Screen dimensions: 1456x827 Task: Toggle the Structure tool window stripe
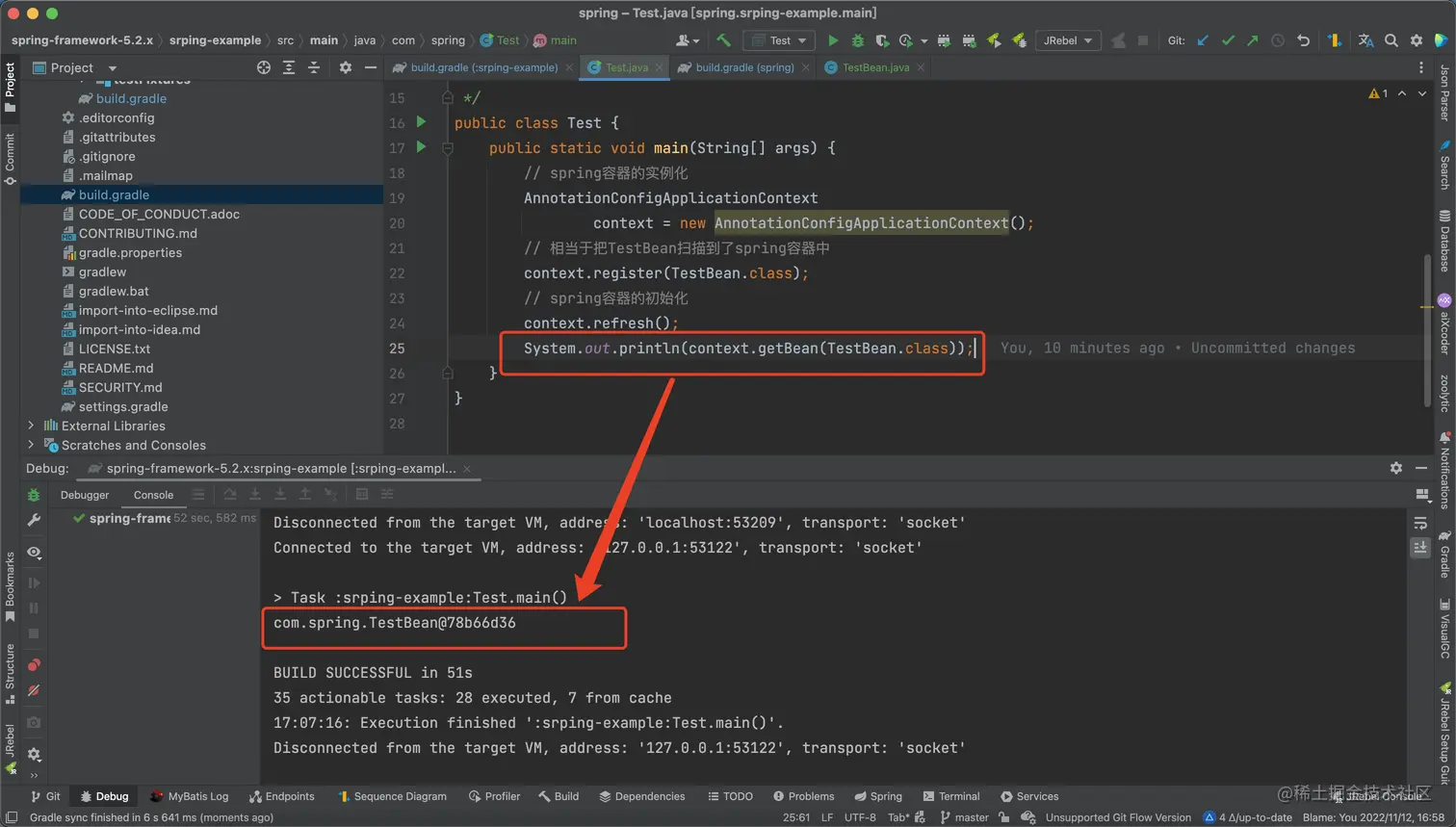pyautogui.click(x=10, y=674)
